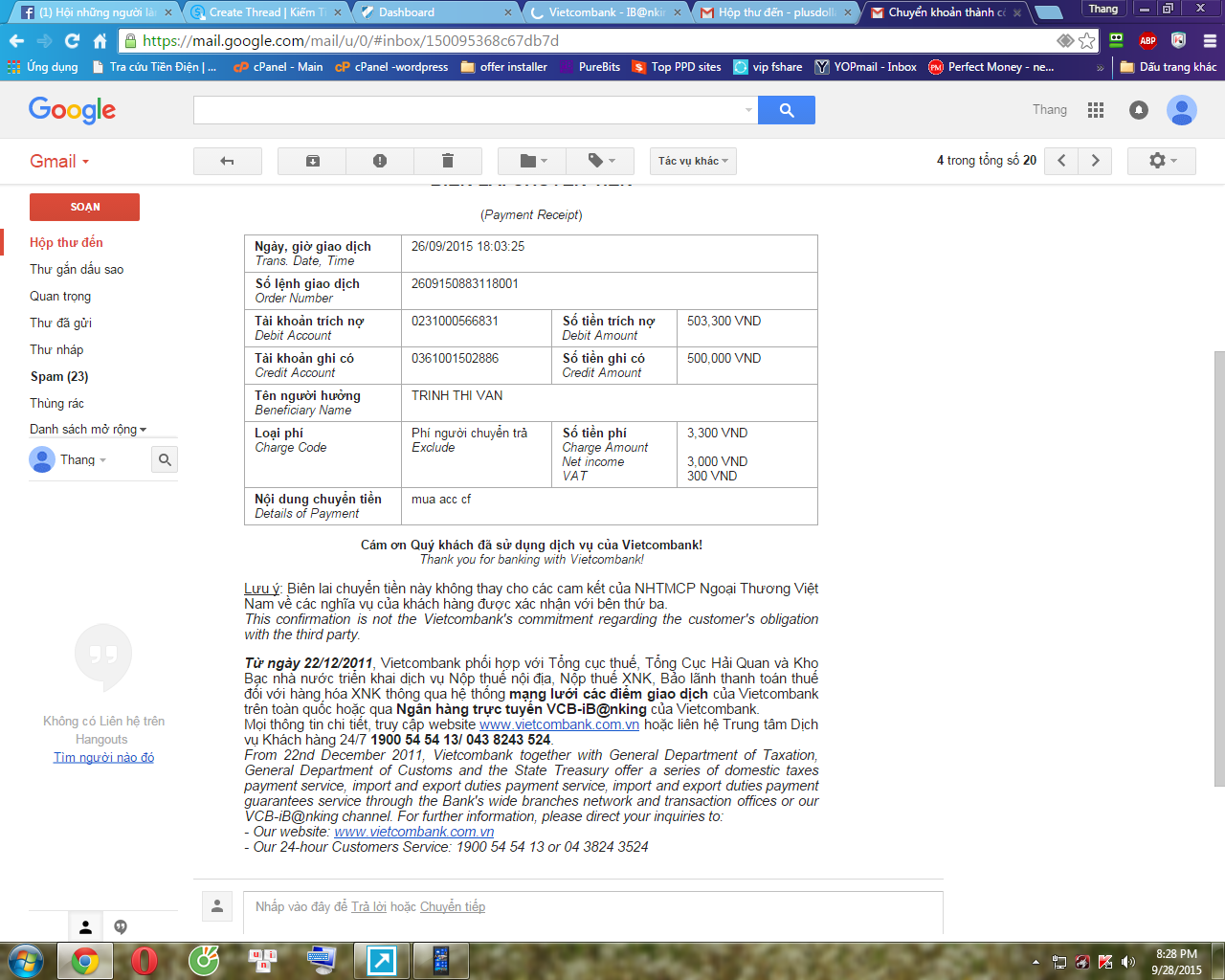Click the SOẠN compose button
Screen dimensions: 1225x980
pyautogui.click(x=84, y=207)
